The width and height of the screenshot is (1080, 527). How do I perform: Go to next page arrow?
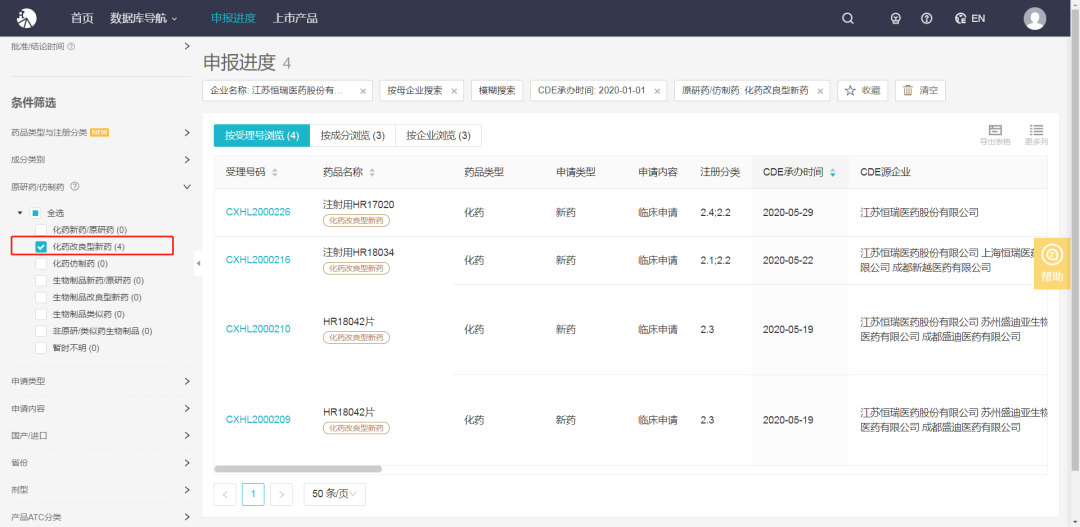point(281,494)
